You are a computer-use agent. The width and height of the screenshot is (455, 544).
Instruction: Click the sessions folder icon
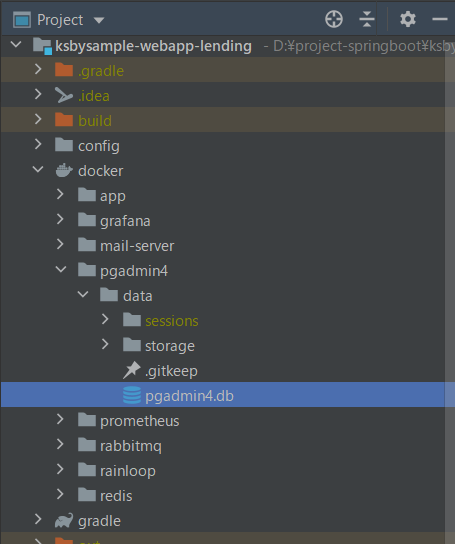point(132,320)
